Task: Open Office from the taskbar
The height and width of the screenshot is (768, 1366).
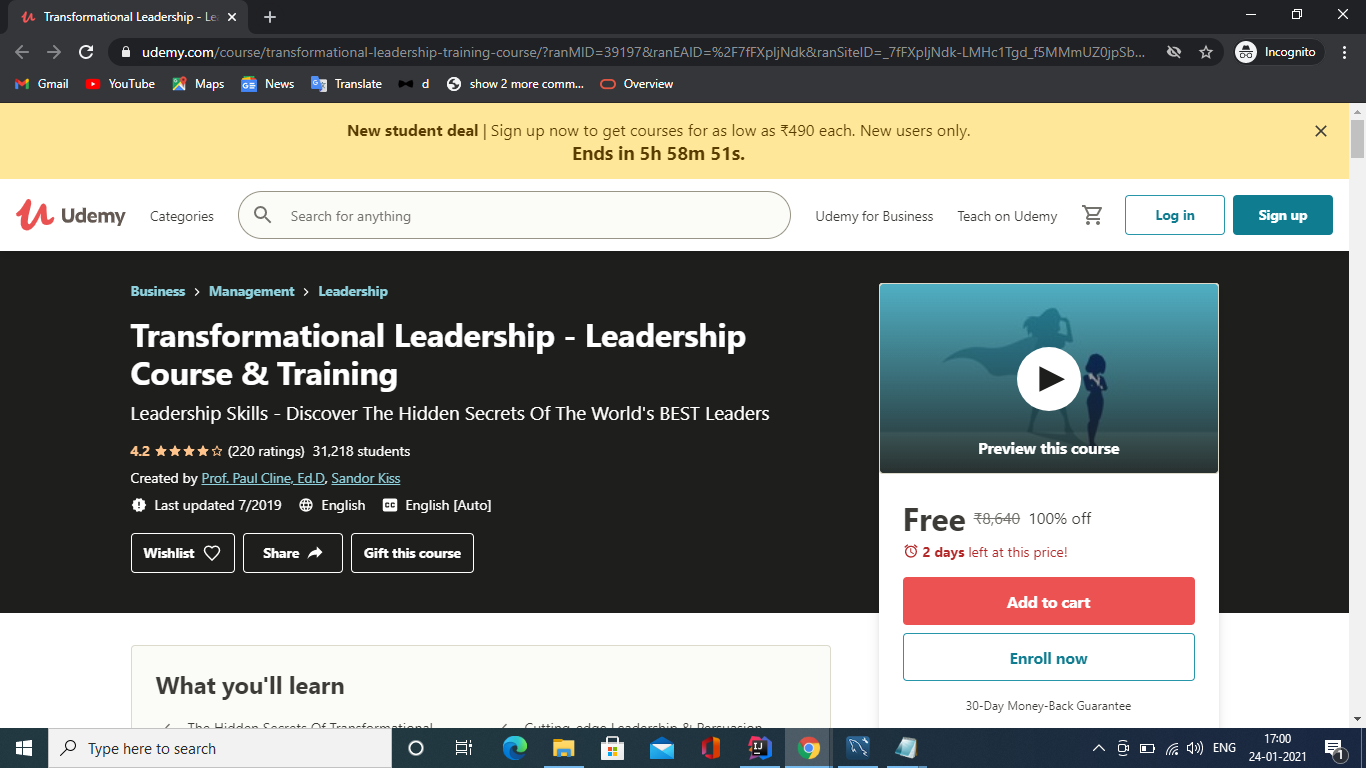Action: point(711,748)
